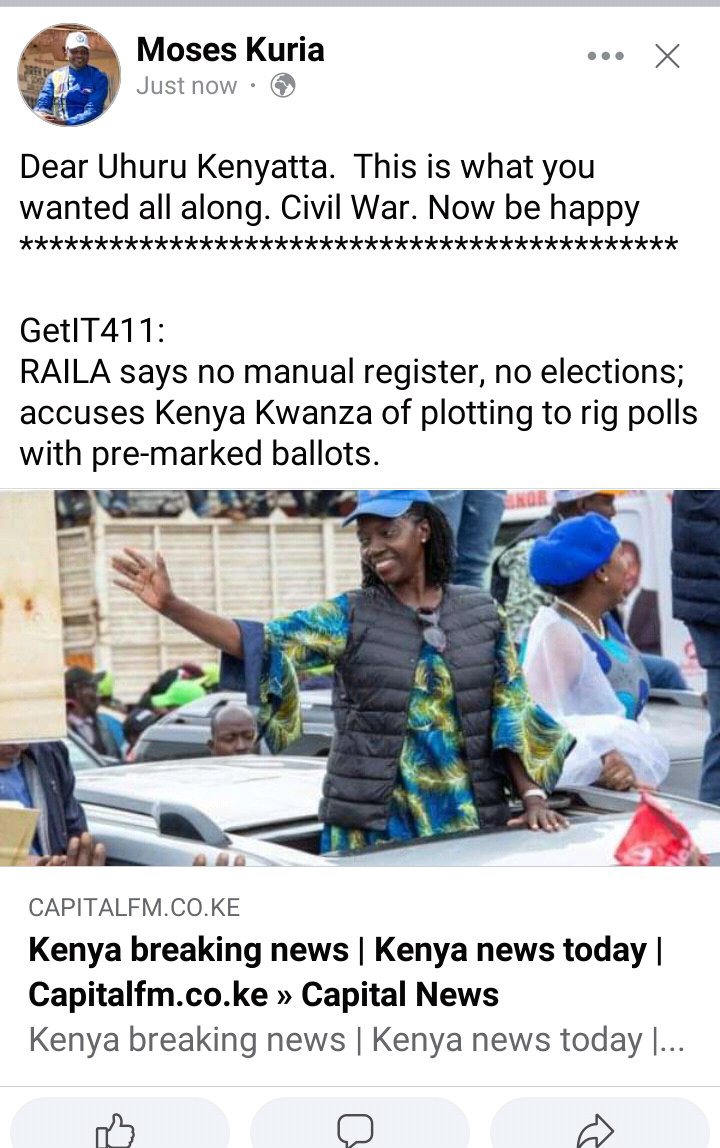The height and width of the screenshot is (1148, 720).
Task: Open the Kenya breaking news headline link
Action: [345, 972]
